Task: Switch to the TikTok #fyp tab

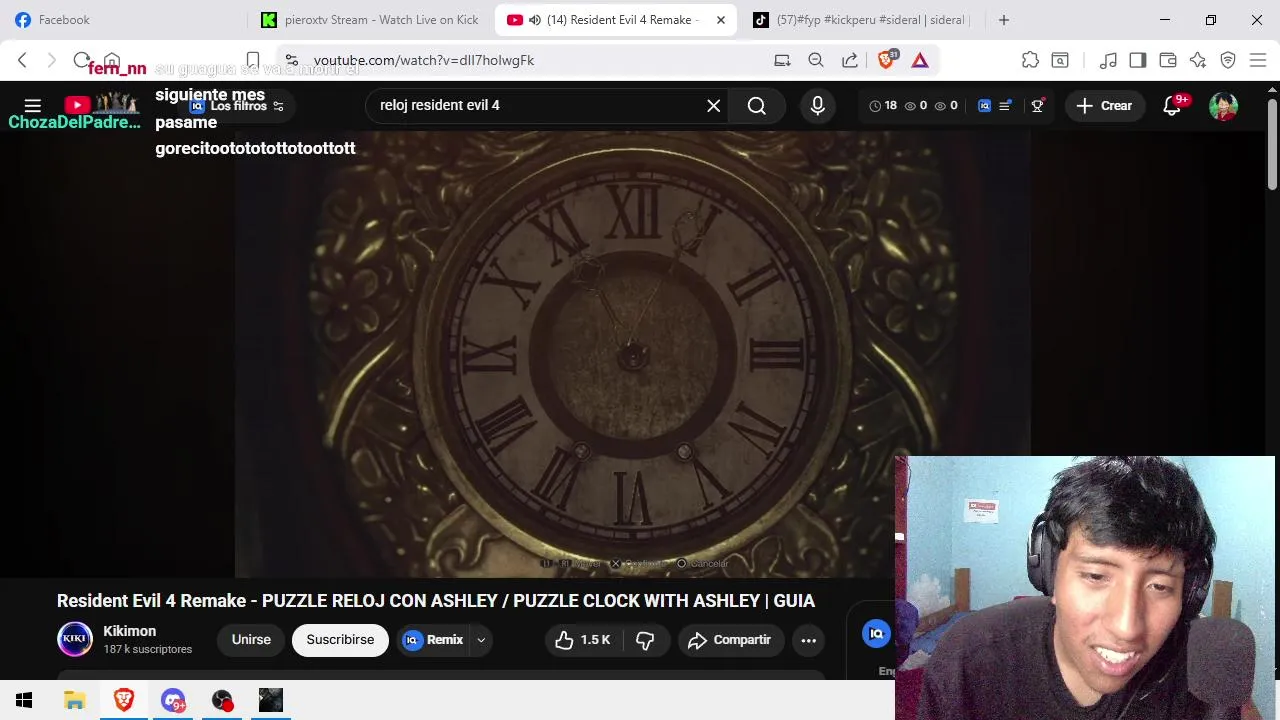Action: pos(861,20)
